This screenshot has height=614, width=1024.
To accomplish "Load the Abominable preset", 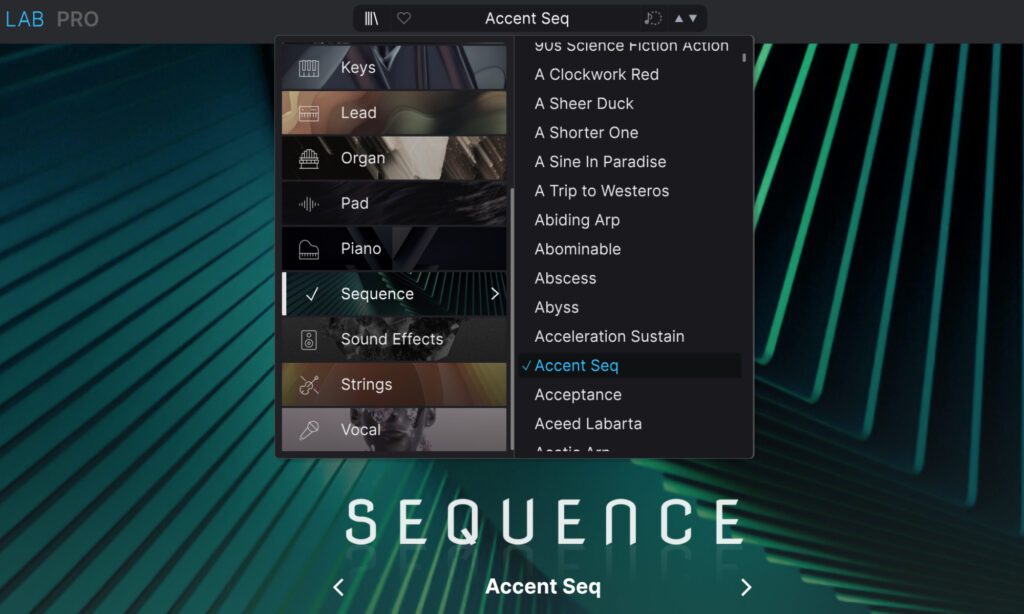I will [577, 249].
